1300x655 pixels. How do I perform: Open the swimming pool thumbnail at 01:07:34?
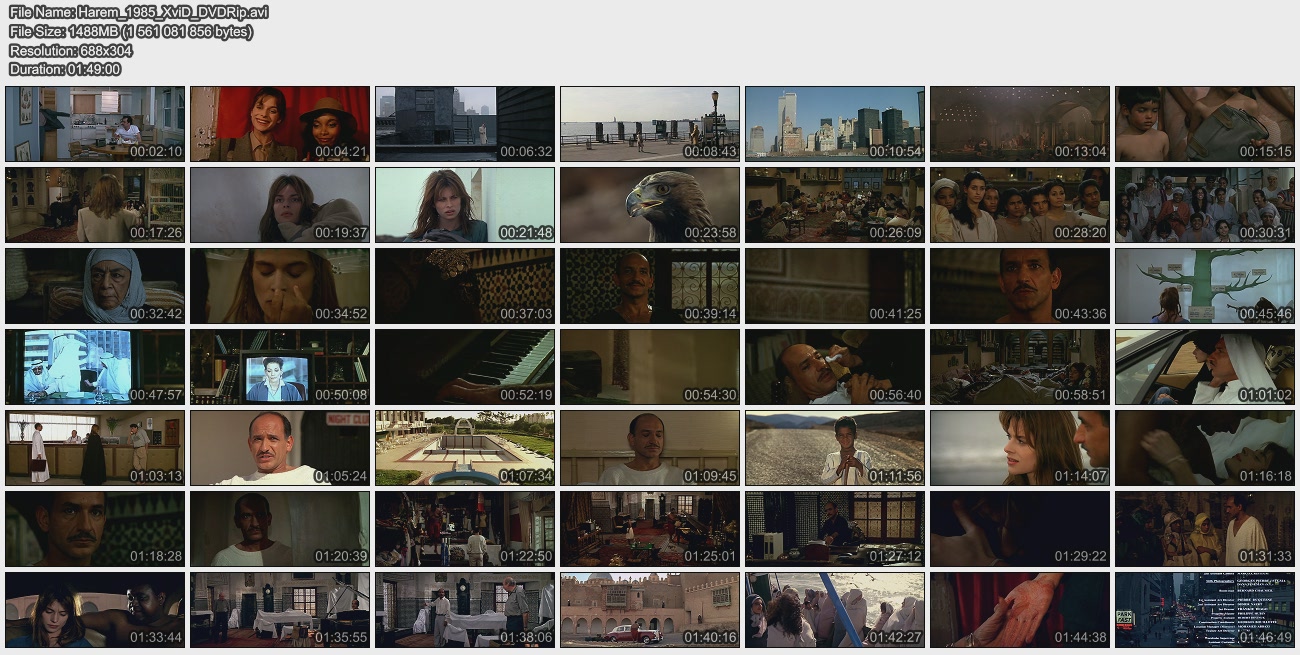click(x=465, y=448)
